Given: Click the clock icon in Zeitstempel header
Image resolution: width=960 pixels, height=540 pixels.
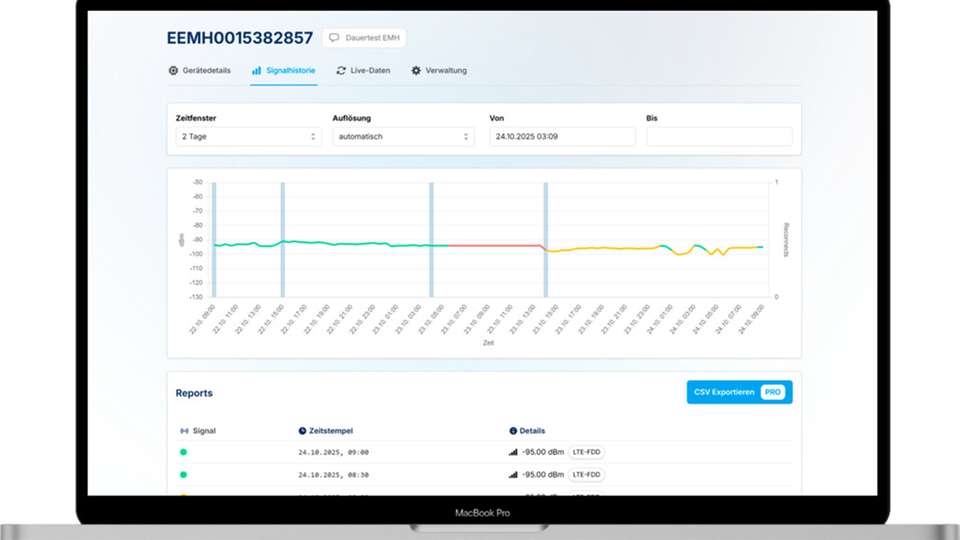Looking at the screenshot, I should tap(302, 431).
